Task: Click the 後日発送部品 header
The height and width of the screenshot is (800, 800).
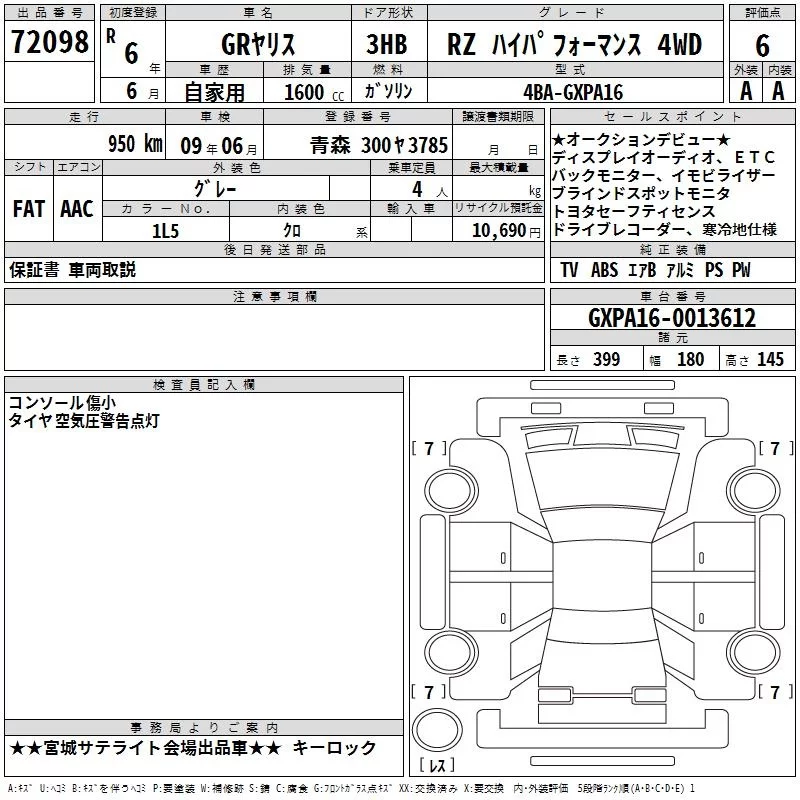Action: 274,249
